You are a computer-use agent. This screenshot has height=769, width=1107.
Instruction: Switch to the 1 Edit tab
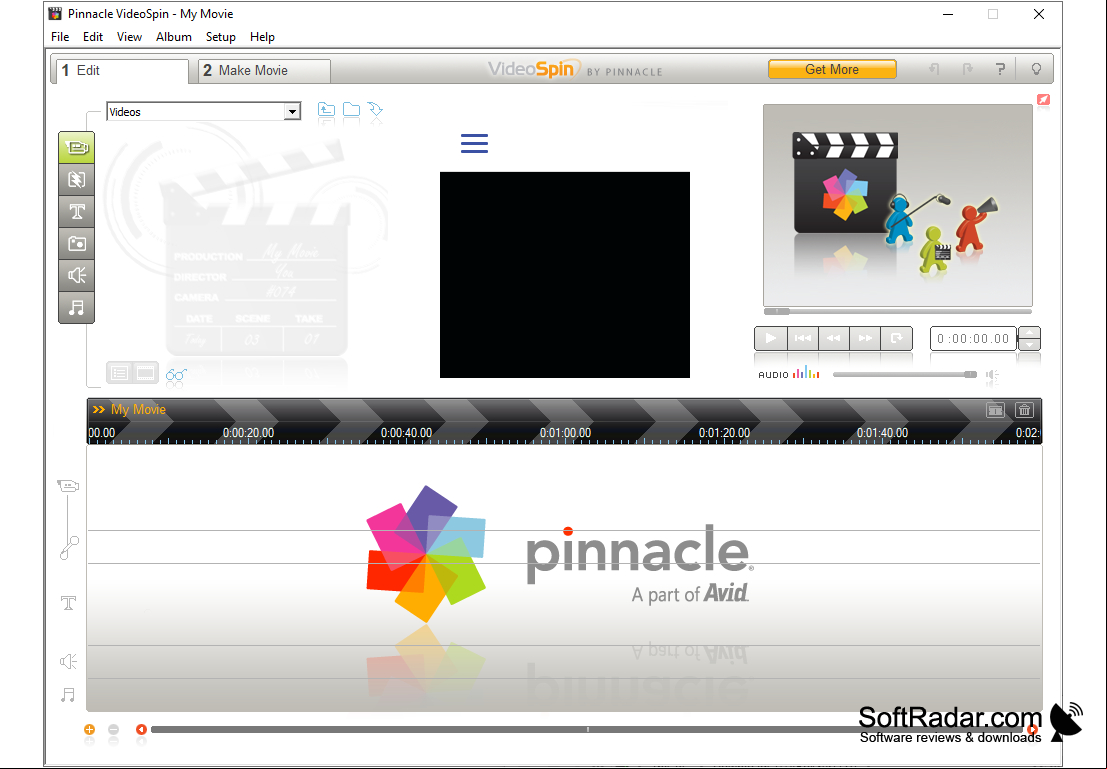point(120,71)
